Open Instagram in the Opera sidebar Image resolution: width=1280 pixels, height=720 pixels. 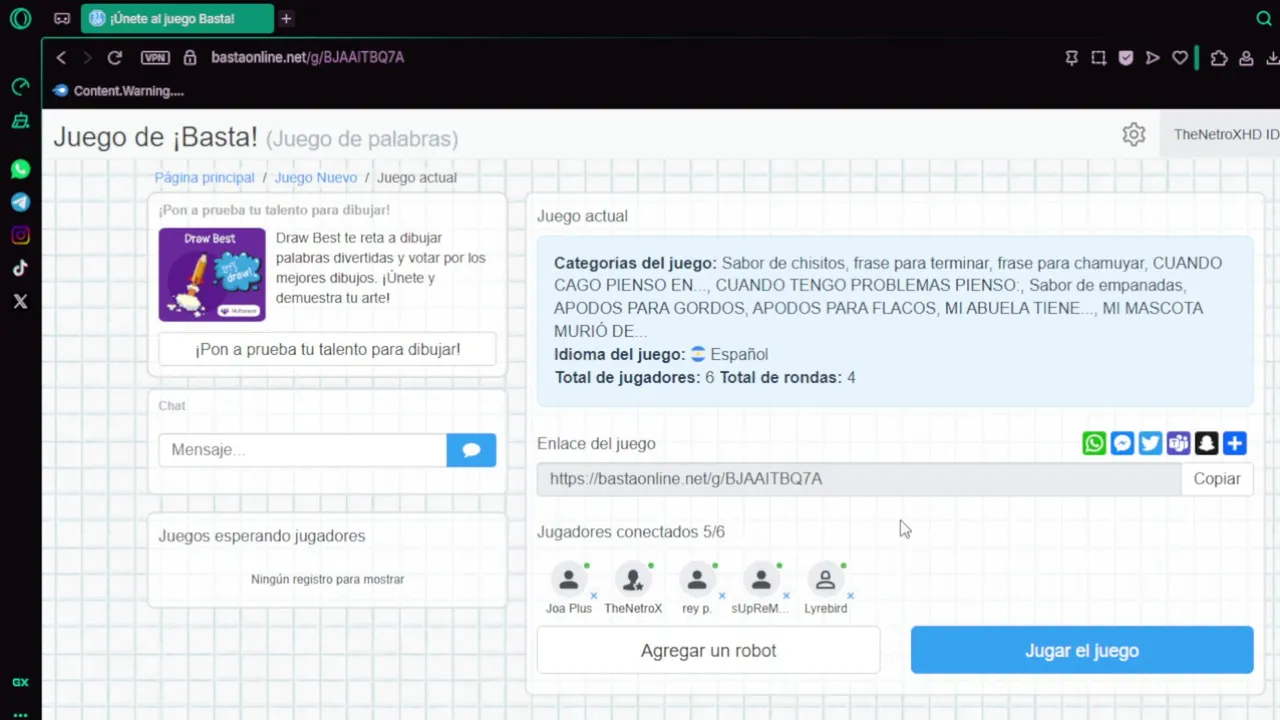pos(20,235)
